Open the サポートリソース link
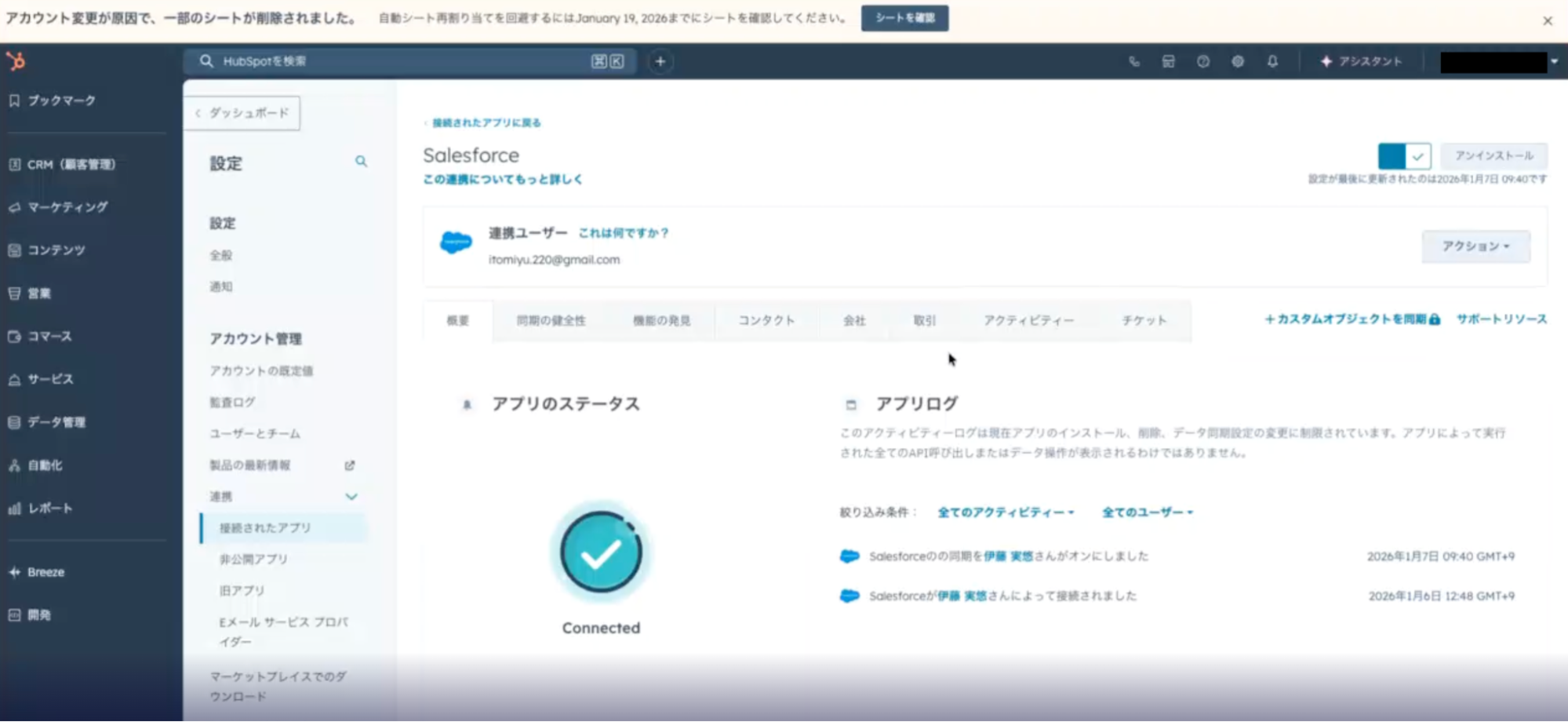1568x722 pixels. pos(1502,319)
